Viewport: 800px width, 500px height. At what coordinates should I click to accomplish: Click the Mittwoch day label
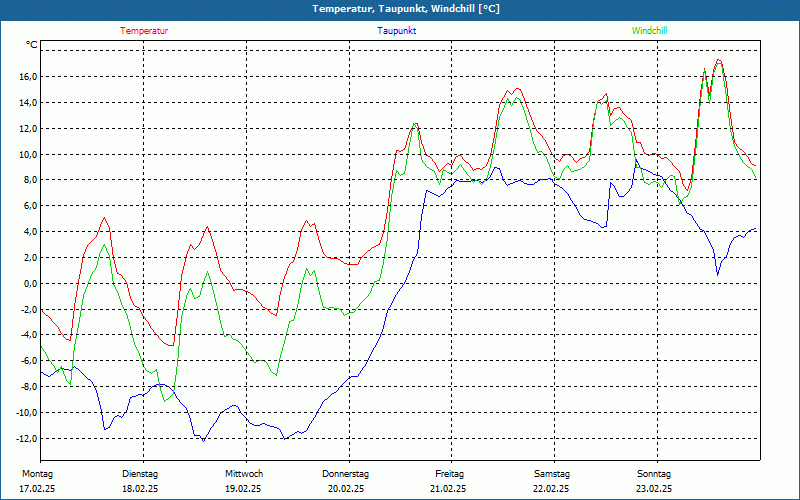pyautogui.click(x=244, y=474)
